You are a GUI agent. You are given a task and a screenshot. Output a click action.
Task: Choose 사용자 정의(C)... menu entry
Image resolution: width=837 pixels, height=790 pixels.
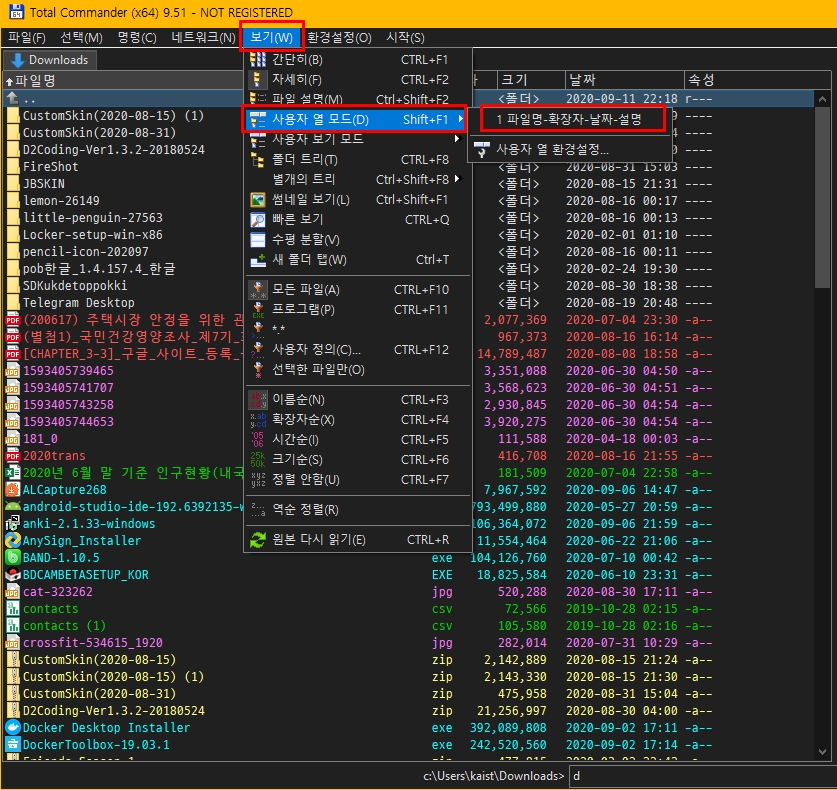pos(358,350)
